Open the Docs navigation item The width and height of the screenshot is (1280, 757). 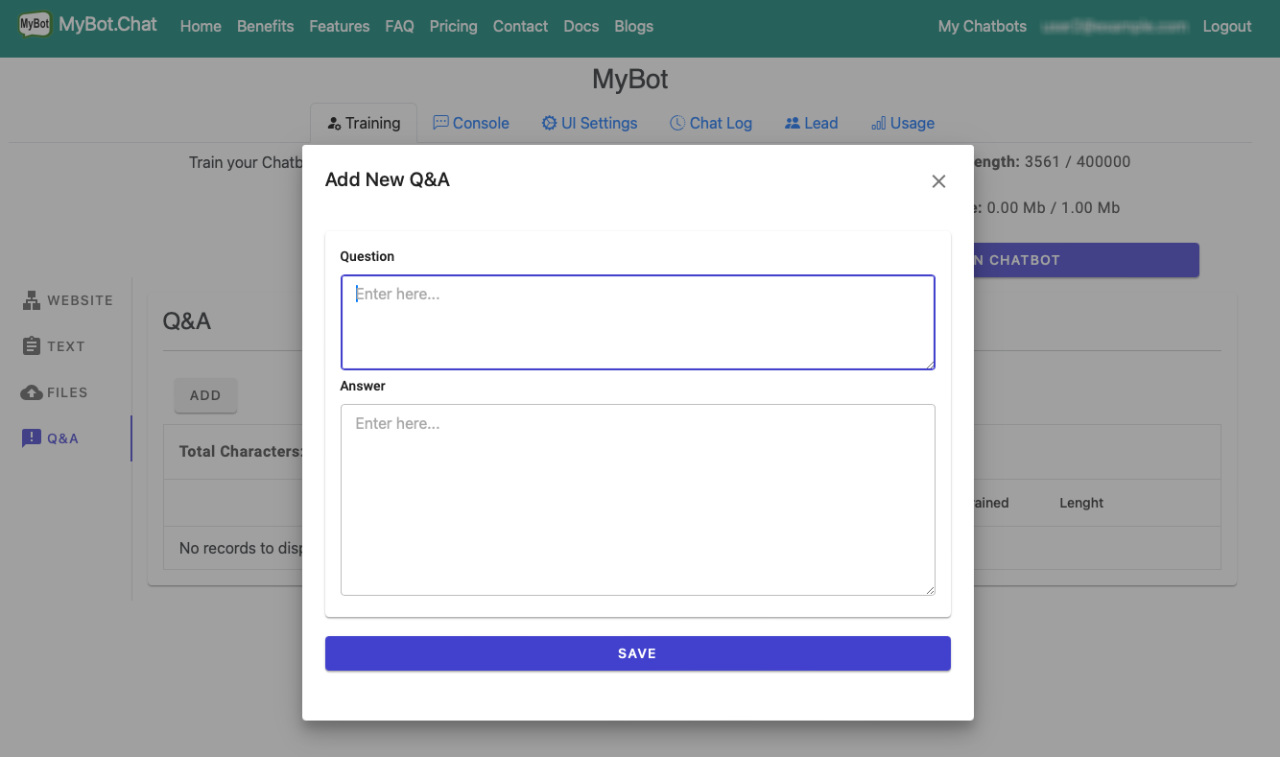click(x=581, y=26)
